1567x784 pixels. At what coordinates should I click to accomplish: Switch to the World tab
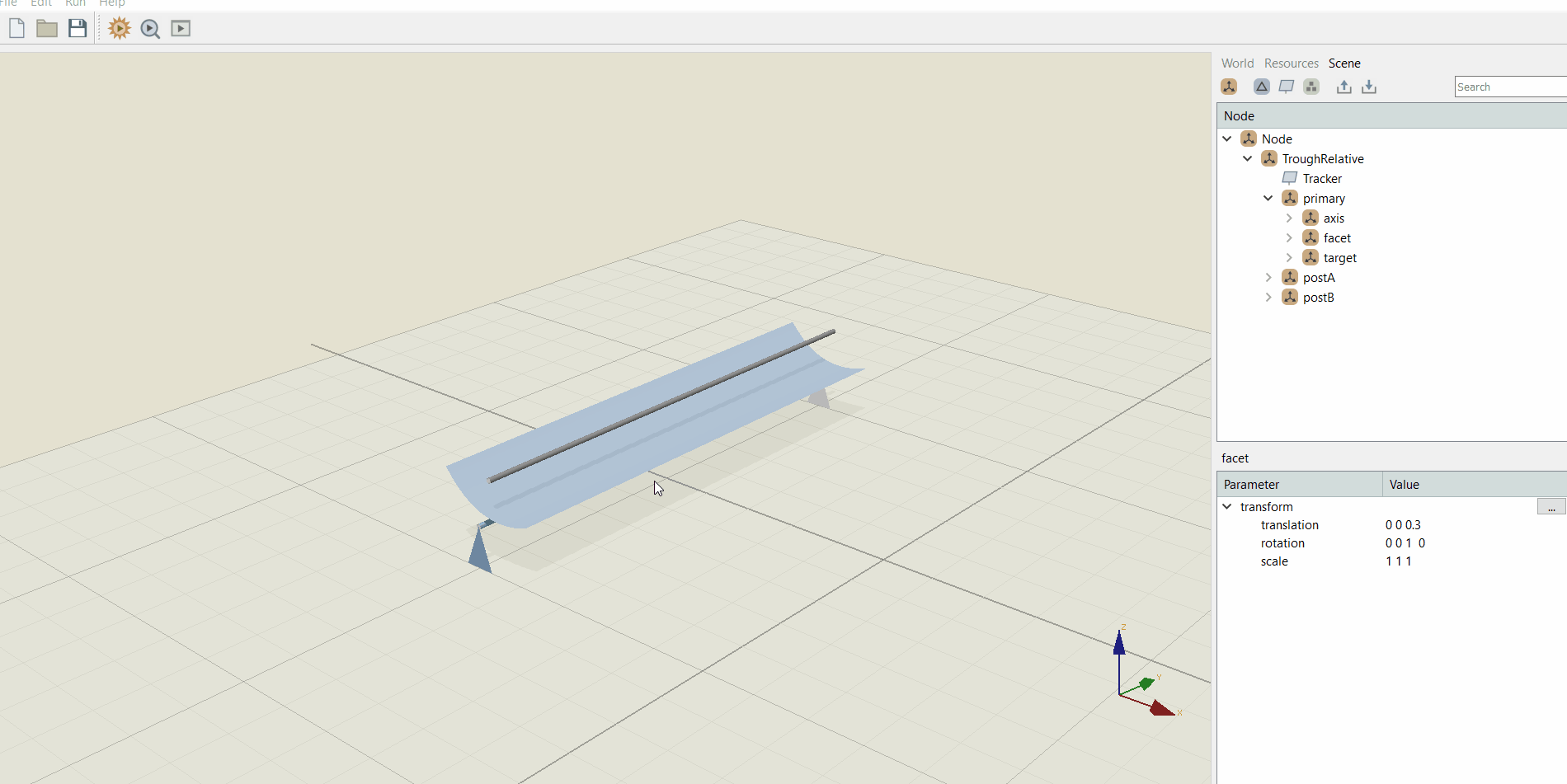[x=1237, y=63]
